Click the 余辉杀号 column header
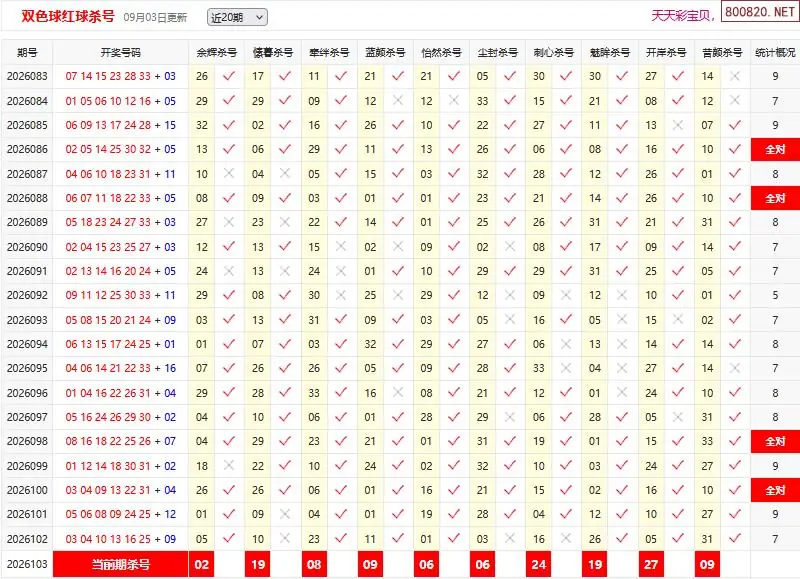This screenshot has width=800, height=579. coord(216,53)
